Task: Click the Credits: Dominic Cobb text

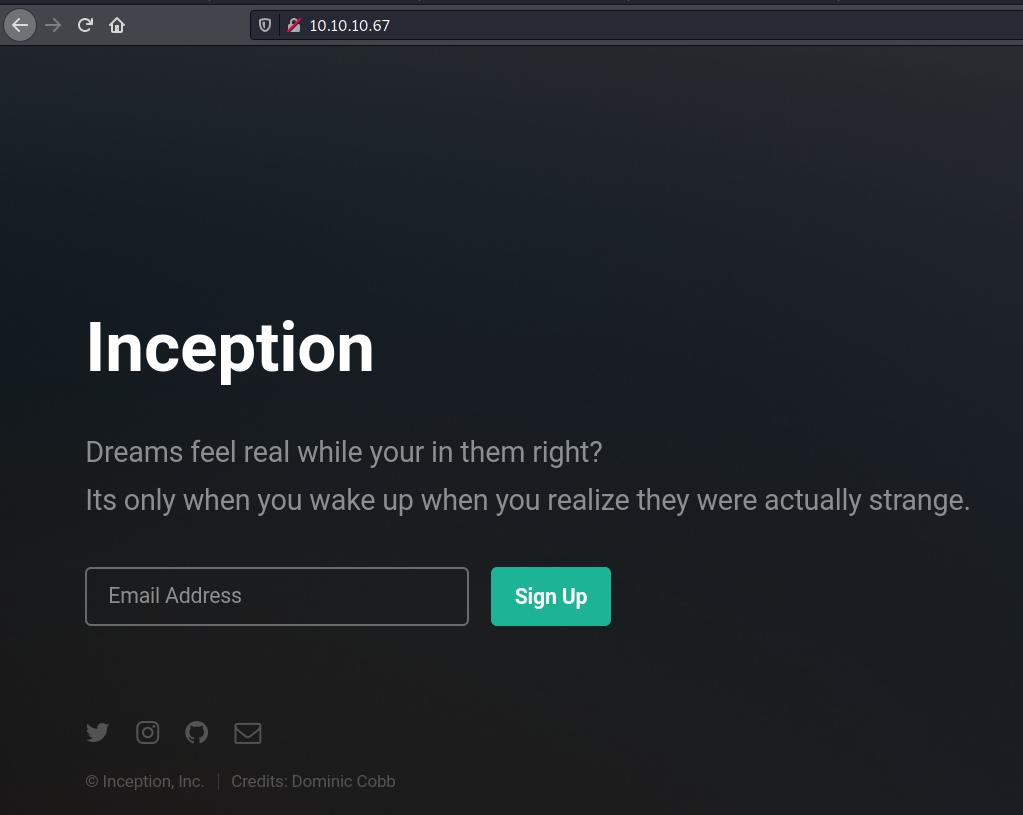Action: pyautogui.click(x=313, y=781)
